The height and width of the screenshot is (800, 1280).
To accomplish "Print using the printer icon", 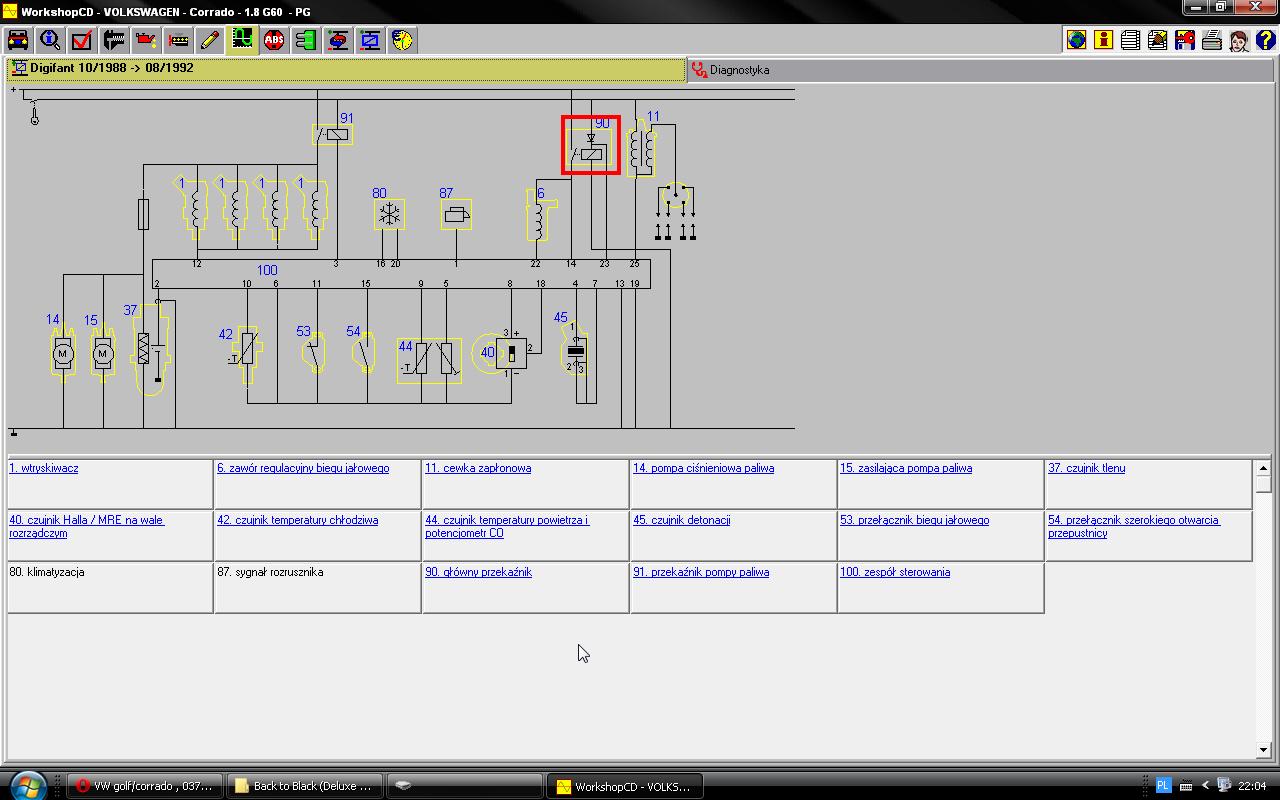I will pyautogui.click(x=1211, y=40).
